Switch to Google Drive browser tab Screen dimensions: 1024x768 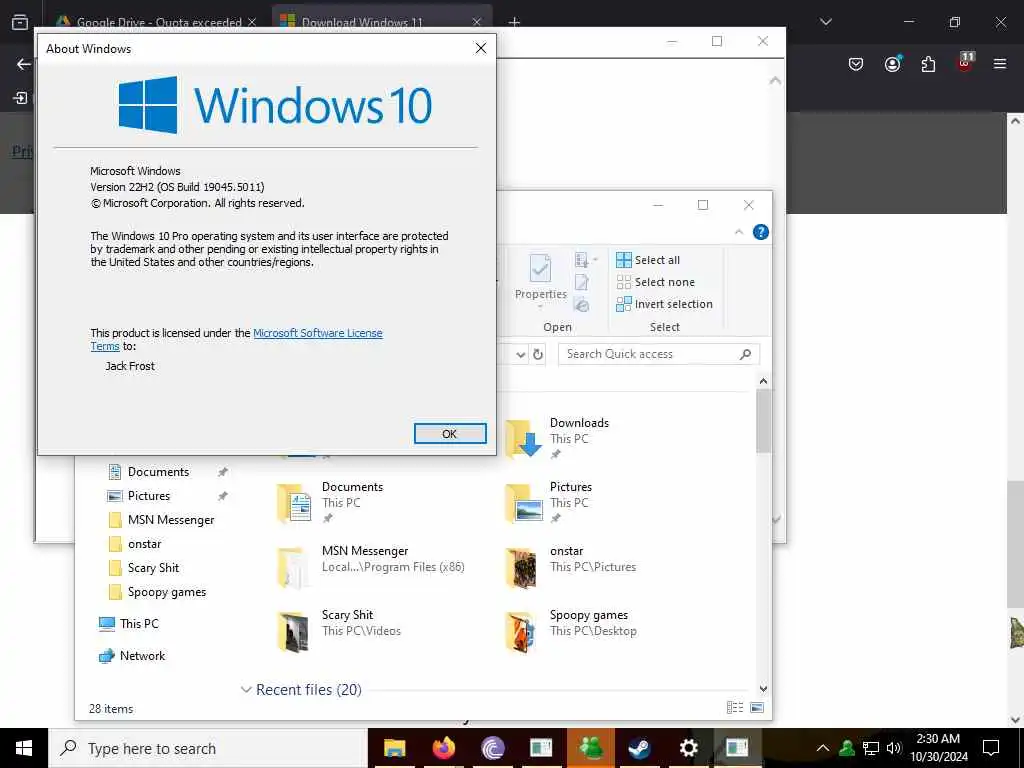(x=157, y=21)
